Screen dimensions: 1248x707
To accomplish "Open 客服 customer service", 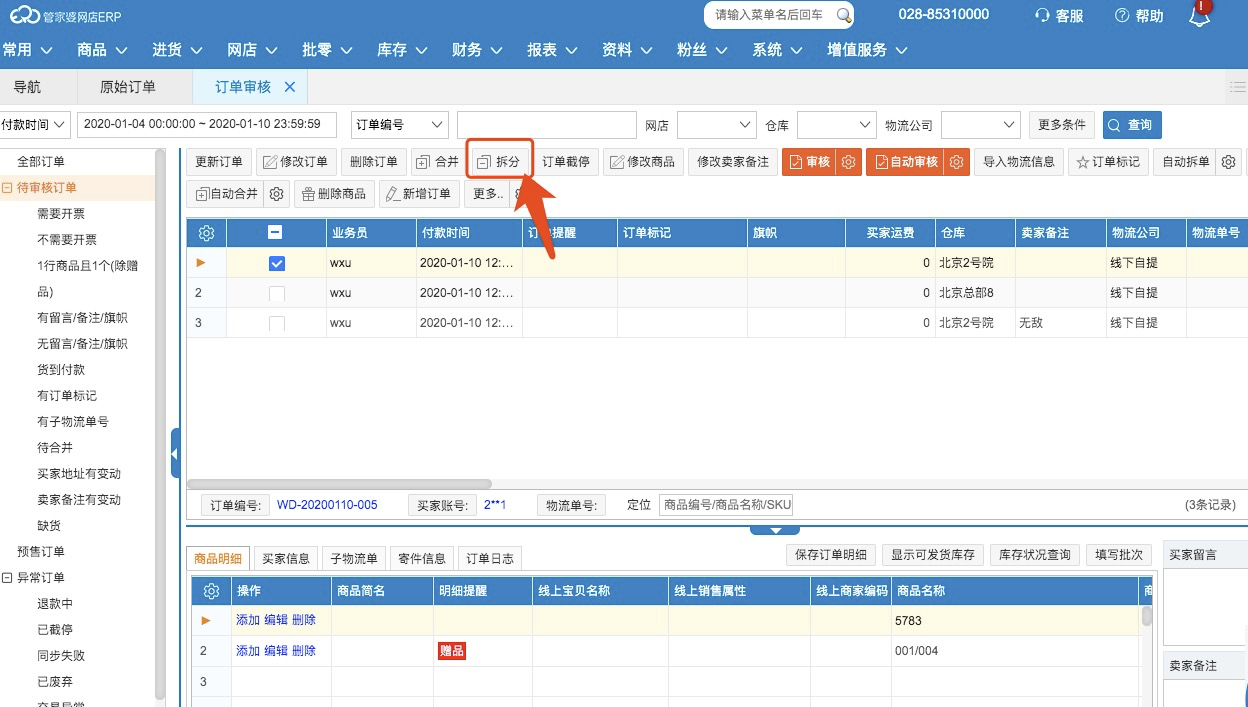I will coord(1059,15).
